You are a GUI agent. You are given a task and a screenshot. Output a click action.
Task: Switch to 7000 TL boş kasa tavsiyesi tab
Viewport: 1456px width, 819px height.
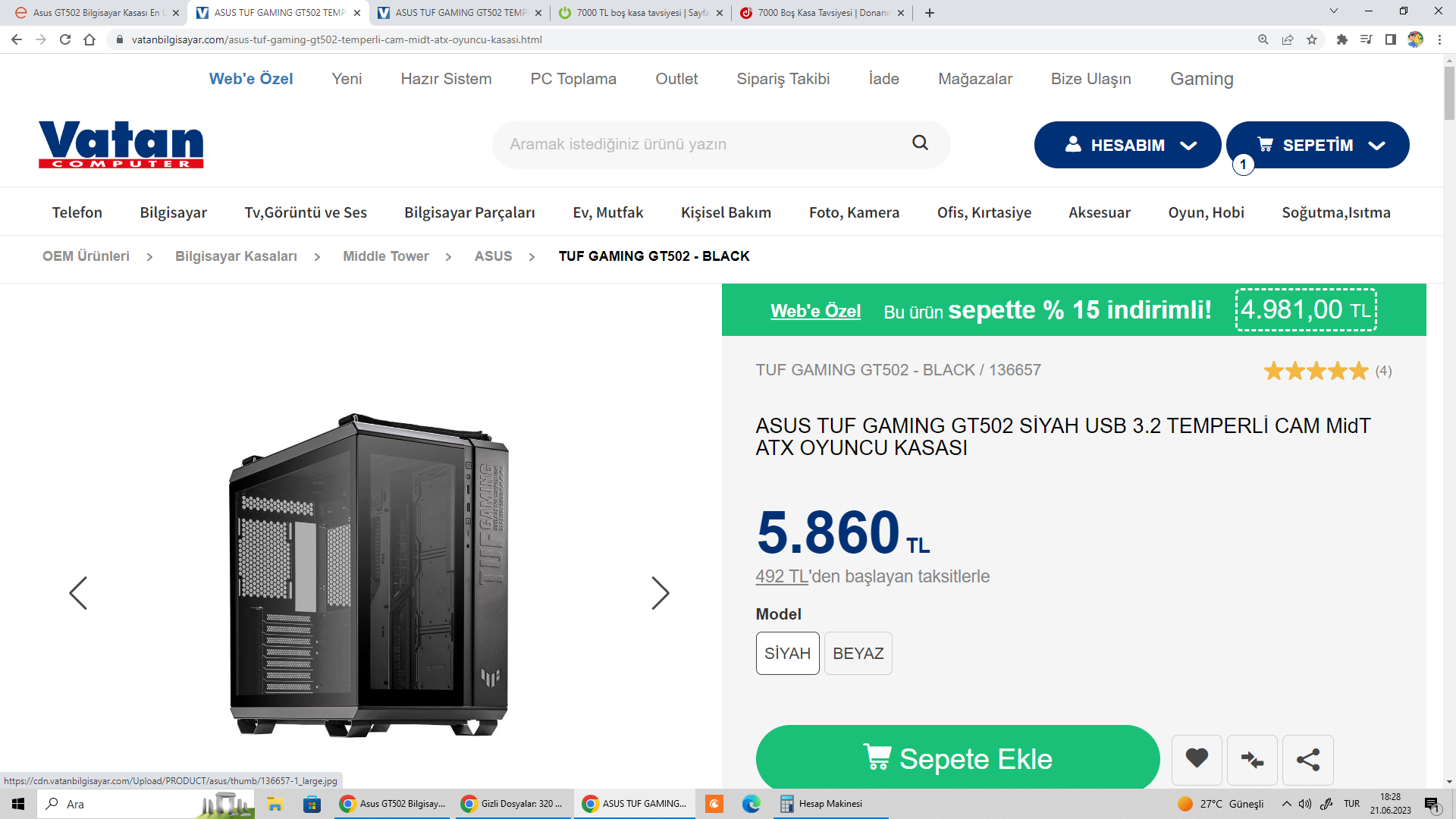pos(641,13)
